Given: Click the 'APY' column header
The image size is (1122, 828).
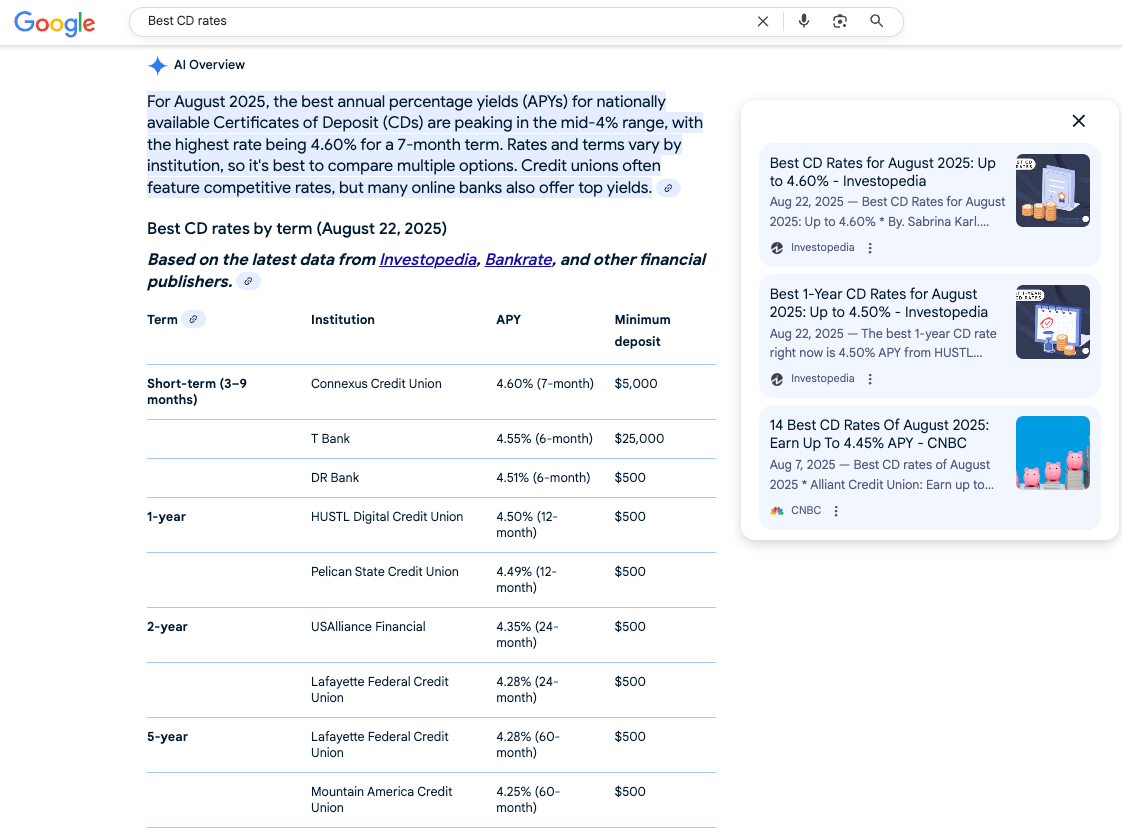Looking at the screenshot, I should (x=509, y=319).
